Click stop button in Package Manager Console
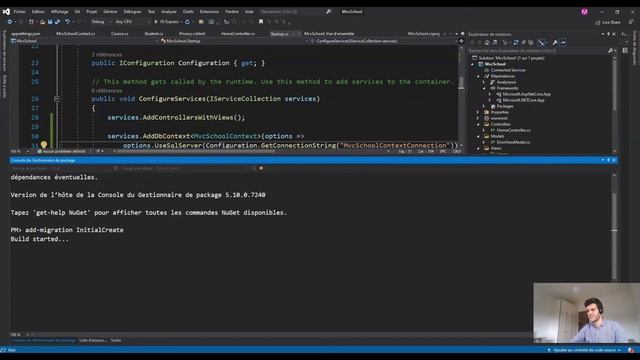 click(x=261, y=168)
